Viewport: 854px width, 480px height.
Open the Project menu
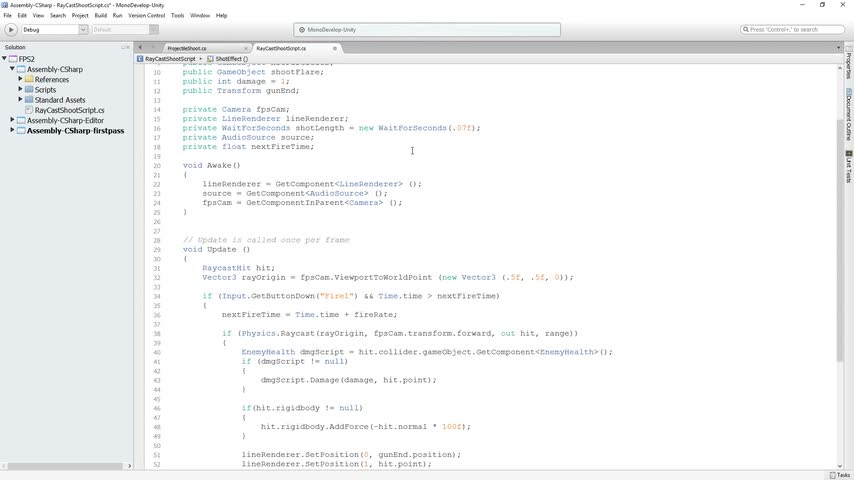[80, 15]
